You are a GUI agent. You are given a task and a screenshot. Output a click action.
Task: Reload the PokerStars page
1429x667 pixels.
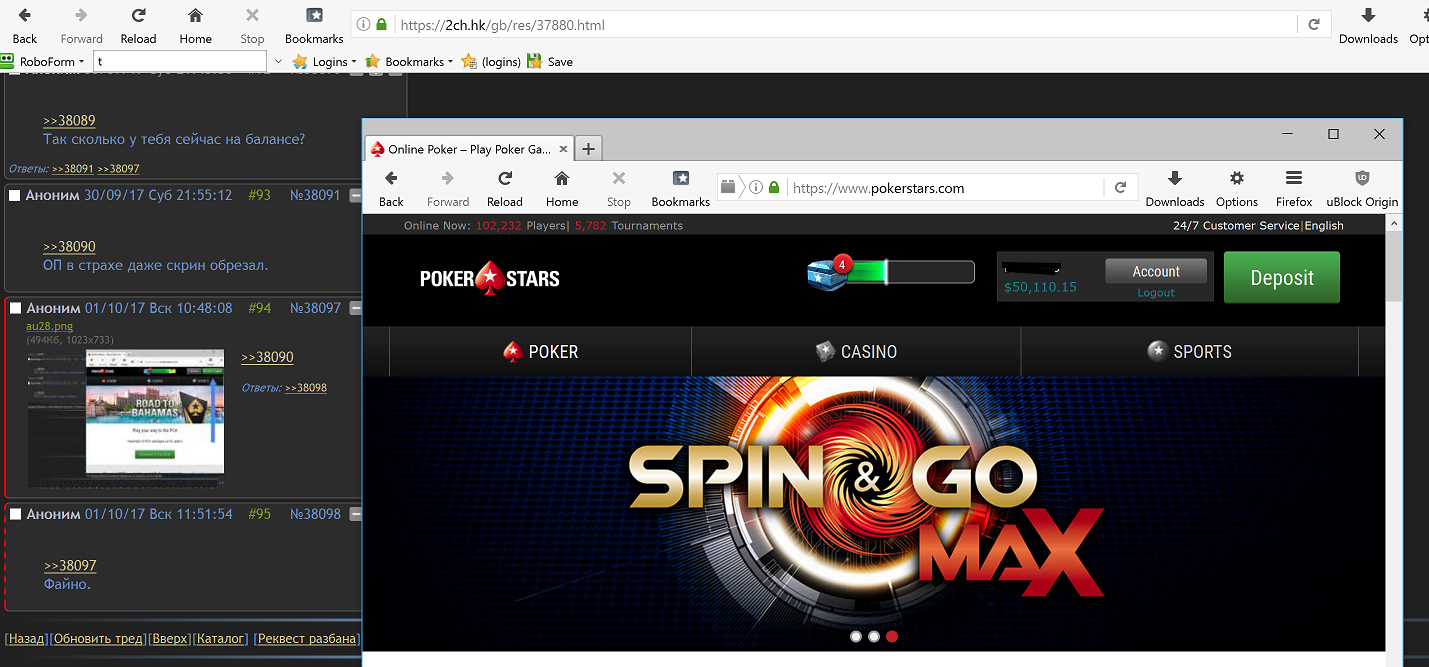(505, 188)
